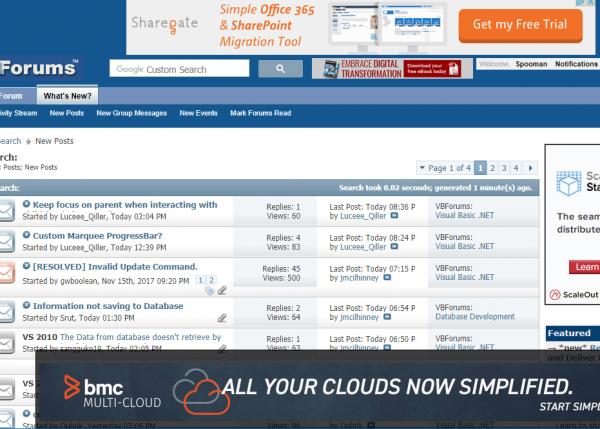Image resolution: width=600 pixels, height=429 pixels.
Task: Open thread Keep focus on parent when interacting
Action: pos(125,205)
